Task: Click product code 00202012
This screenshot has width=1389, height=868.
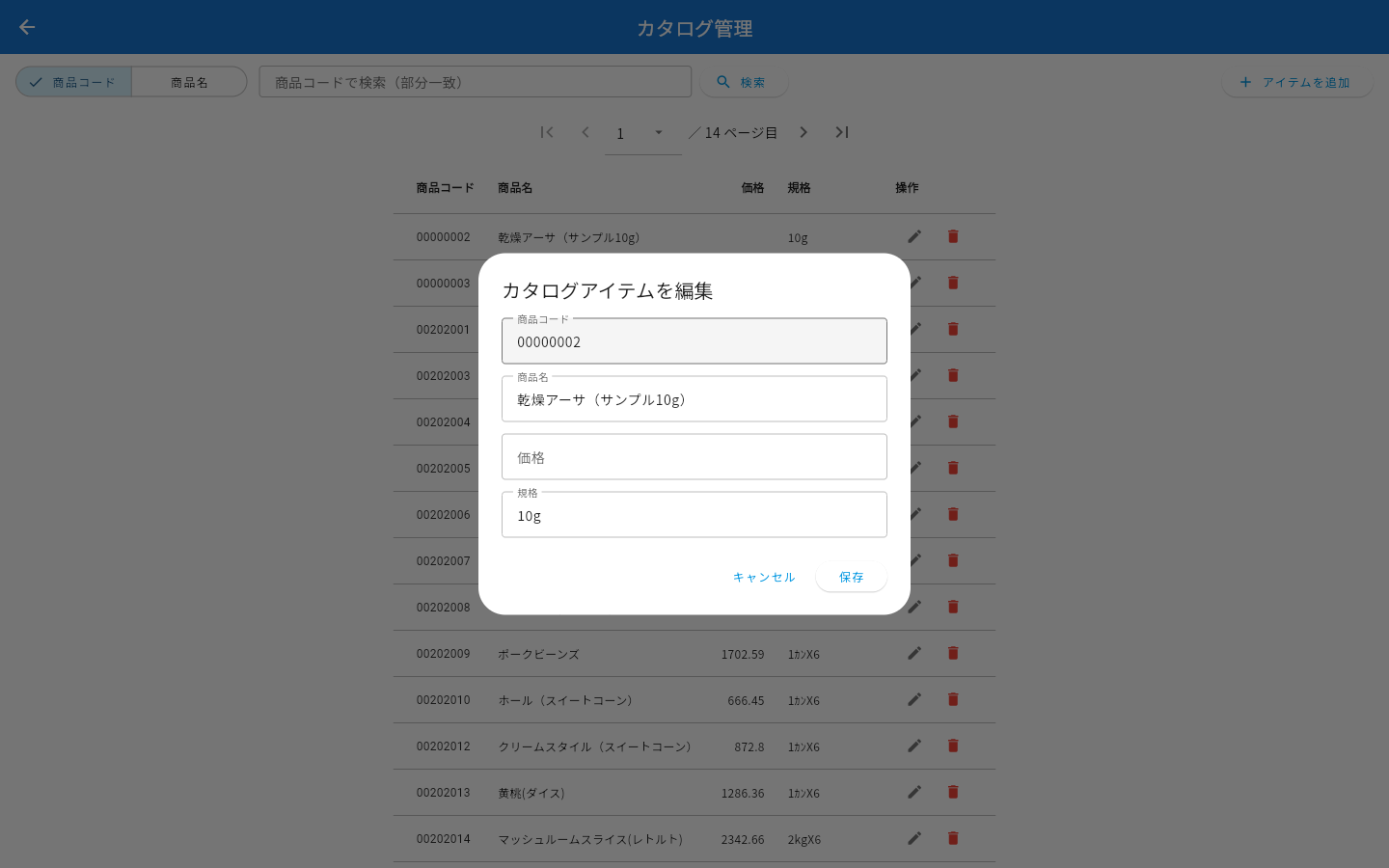Action: point(444,746)
